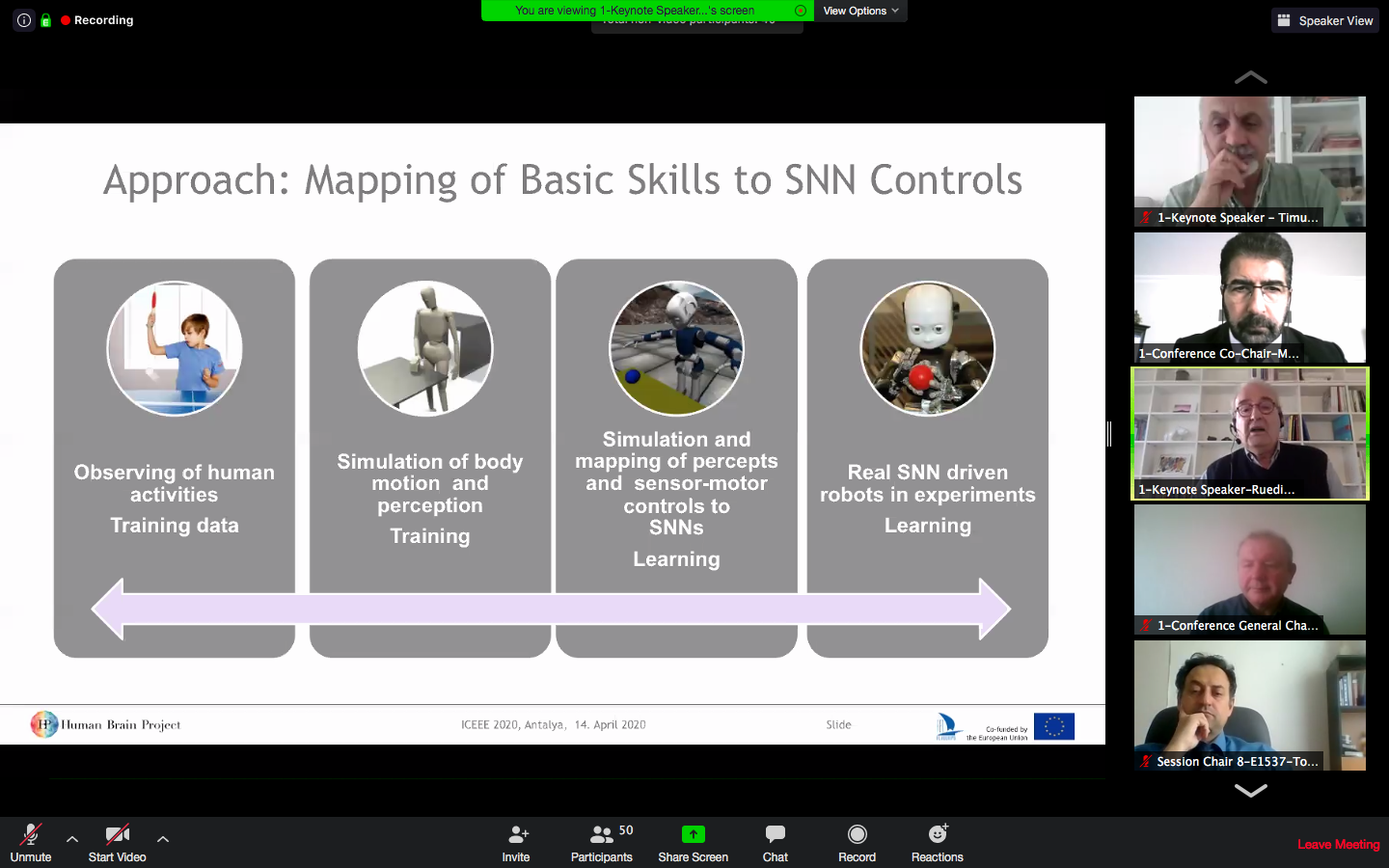Start Video using the camera toggle
This screenshot has height=868, width=1389.
pyautogui.click(x=117, y=835)
